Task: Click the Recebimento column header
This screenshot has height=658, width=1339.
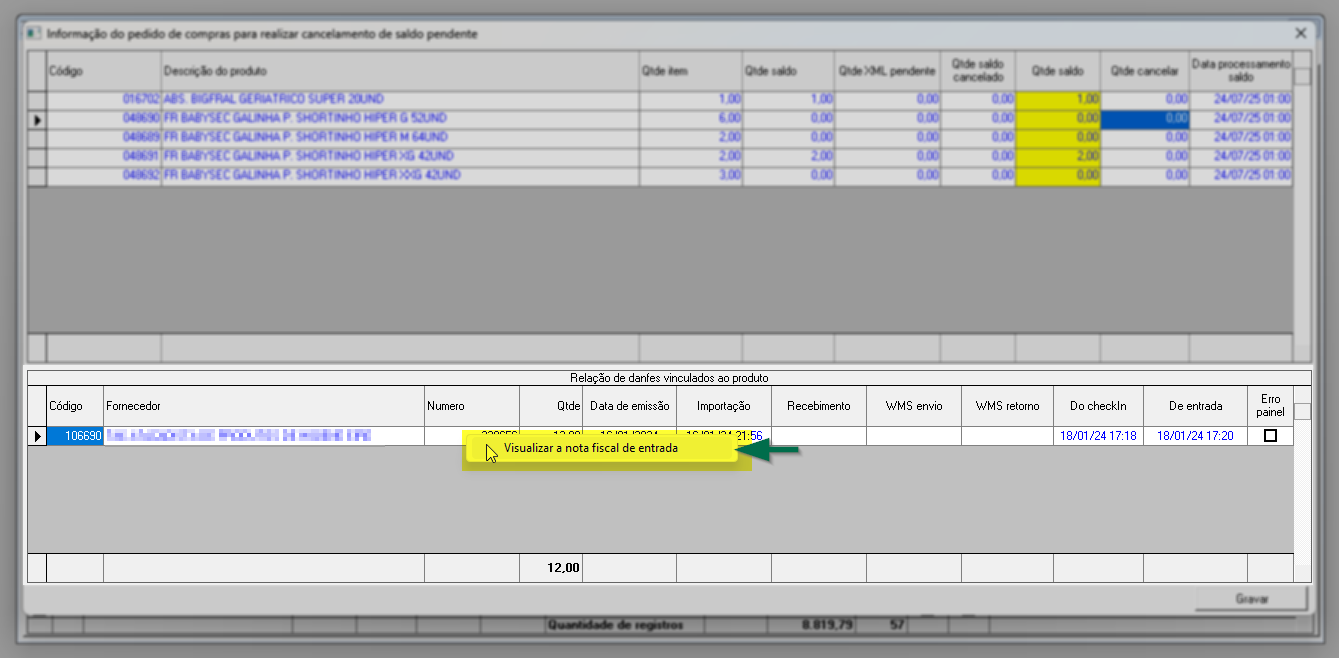Action: pyautogui.click(x=819, y=406)
